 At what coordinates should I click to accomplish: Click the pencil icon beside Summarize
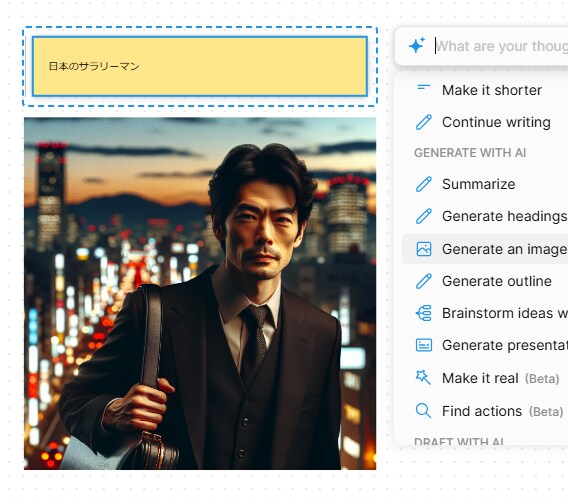point(423,184)
